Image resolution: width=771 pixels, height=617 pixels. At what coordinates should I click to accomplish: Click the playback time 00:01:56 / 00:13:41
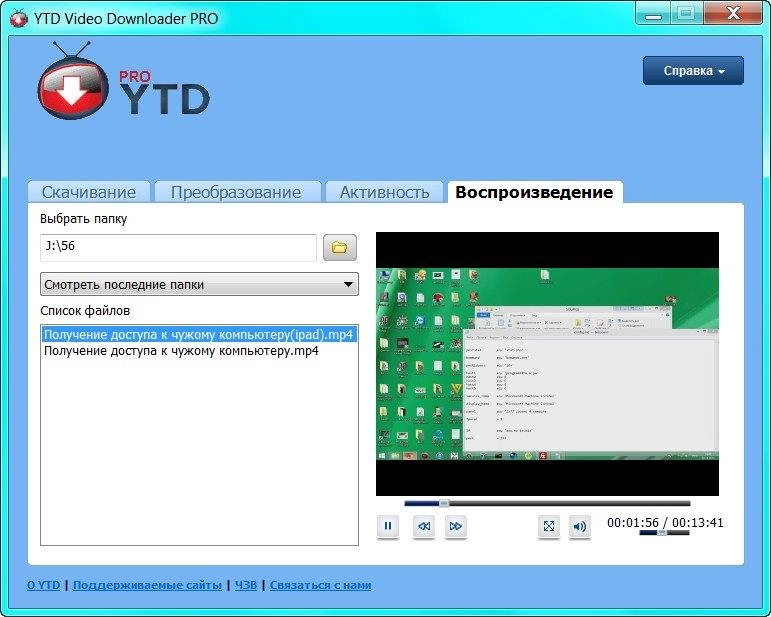(665, 523)
